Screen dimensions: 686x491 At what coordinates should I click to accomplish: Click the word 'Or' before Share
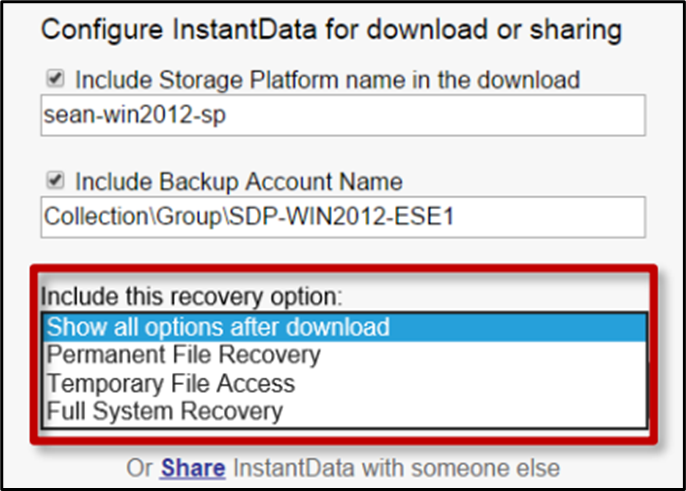pos(139,468)
